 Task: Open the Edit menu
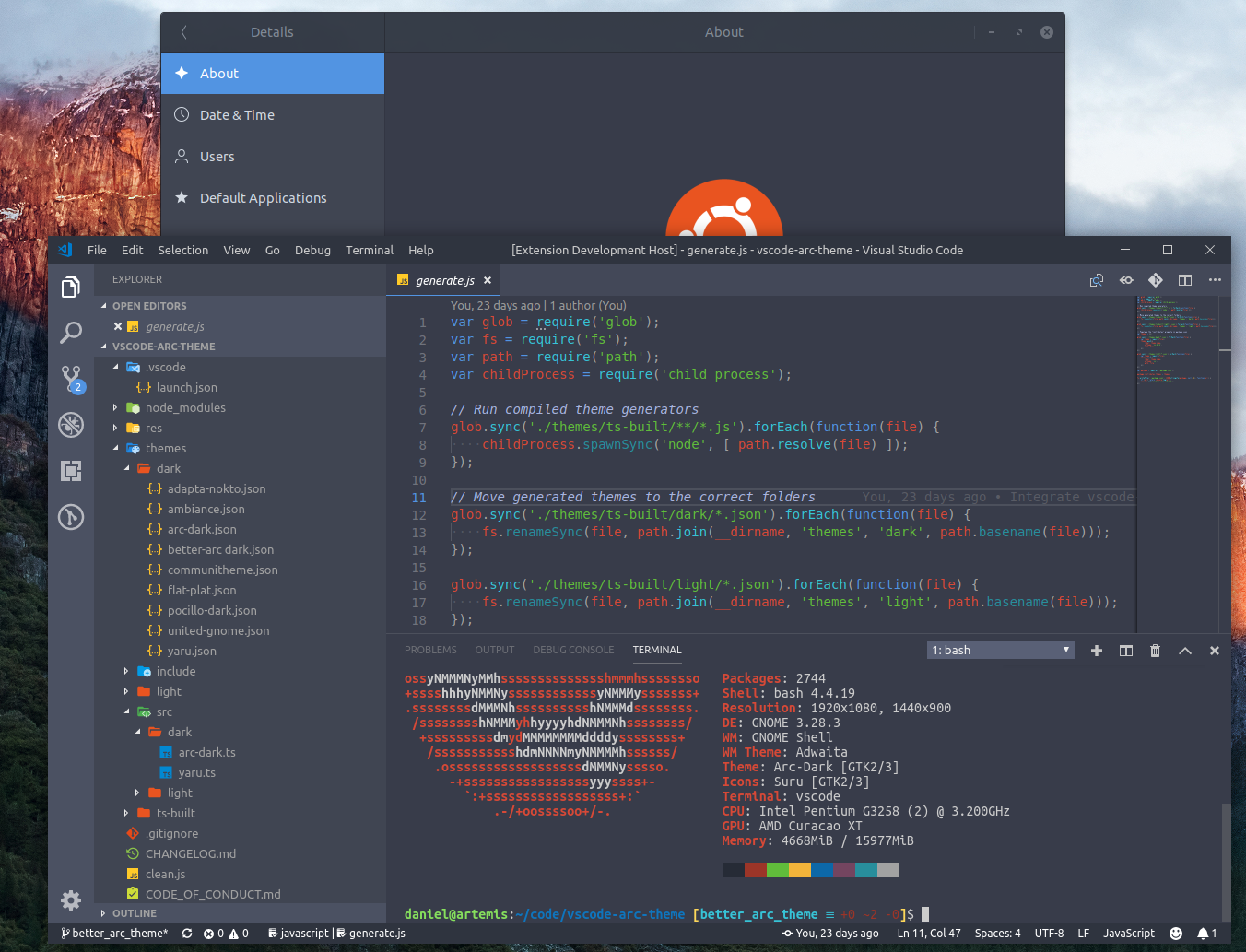tap(132, 250)
